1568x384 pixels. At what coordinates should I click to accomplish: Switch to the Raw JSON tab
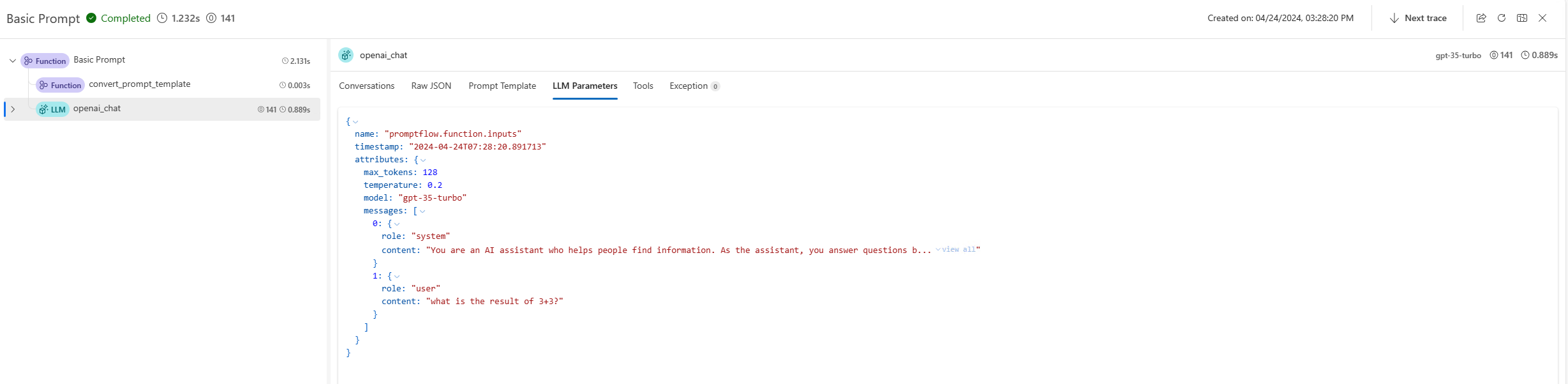coord(431,86)
